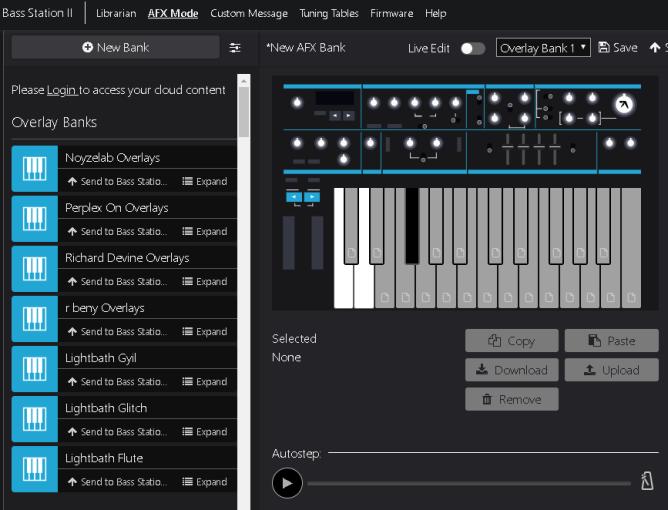The height and width of the screenshot is (510, 668).
Task: Send Richard Devine Overlays to Bass Station
Action: (117, 282)
